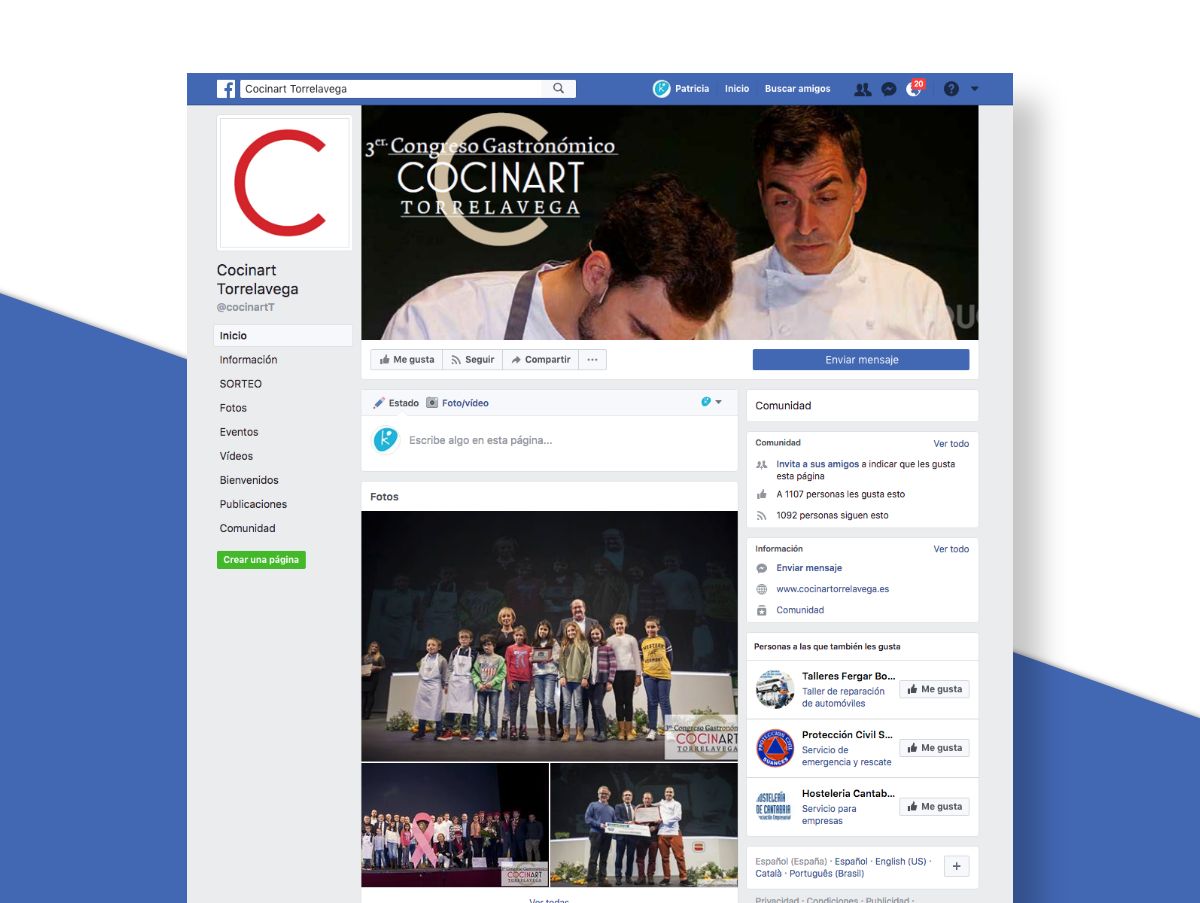Click the globe icon beside website link

[762, 589]
